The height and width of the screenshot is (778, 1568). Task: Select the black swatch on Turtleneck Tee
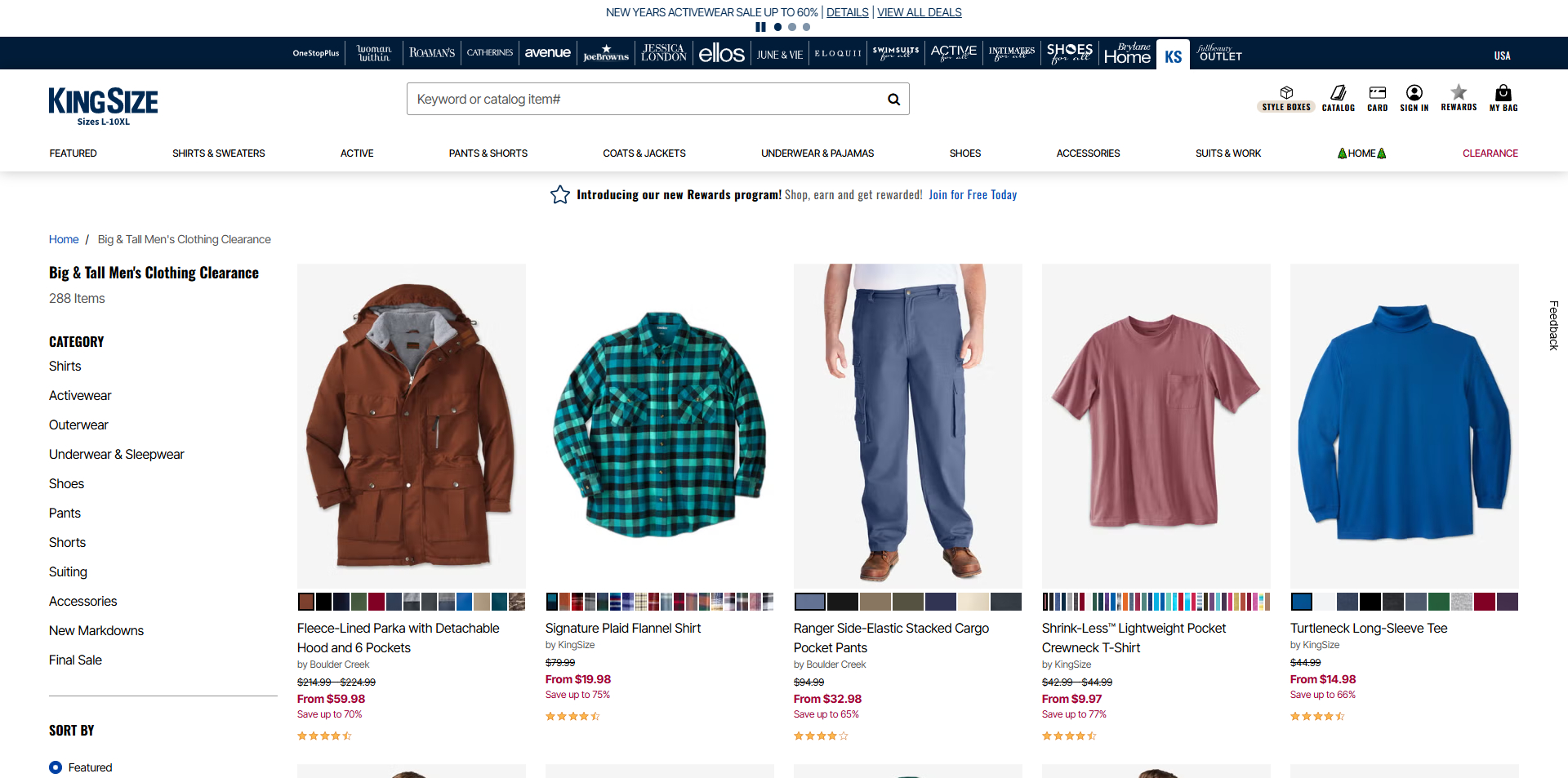click(1370, 602)
